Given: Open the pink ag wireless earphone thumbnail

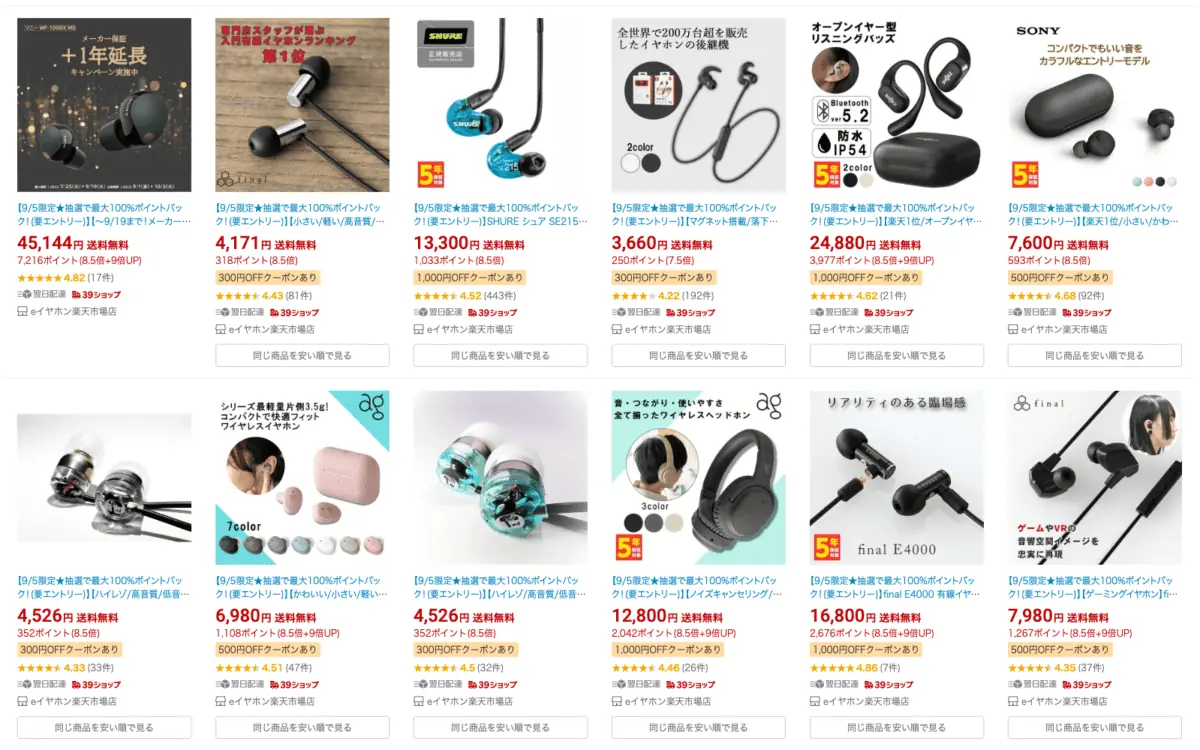Looking at the screenshot, I should [302, 477].
